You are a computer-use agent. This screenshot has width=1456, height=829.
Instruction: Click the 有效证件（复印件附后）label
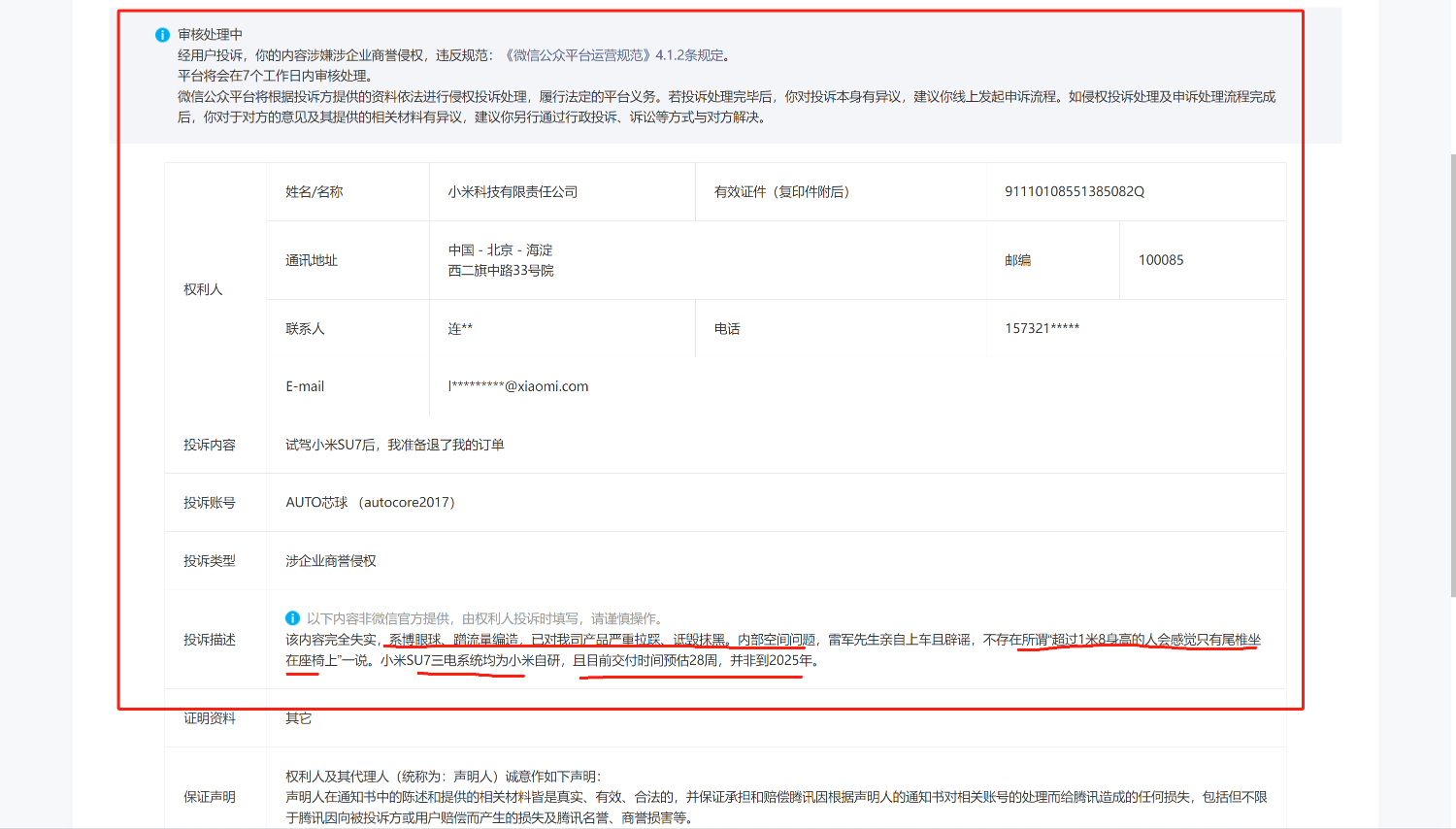tap(781, 192)
